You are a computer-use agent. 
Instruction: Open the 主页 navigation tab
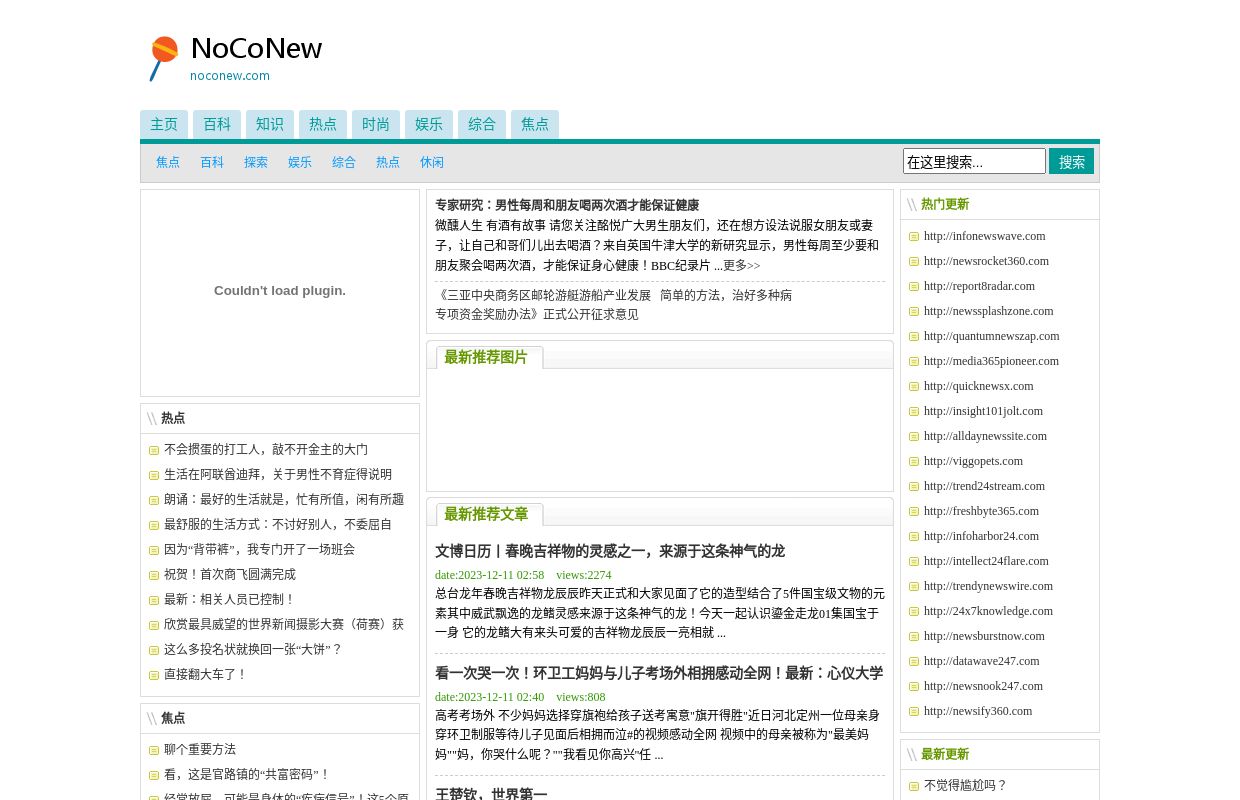click(164, 125)
